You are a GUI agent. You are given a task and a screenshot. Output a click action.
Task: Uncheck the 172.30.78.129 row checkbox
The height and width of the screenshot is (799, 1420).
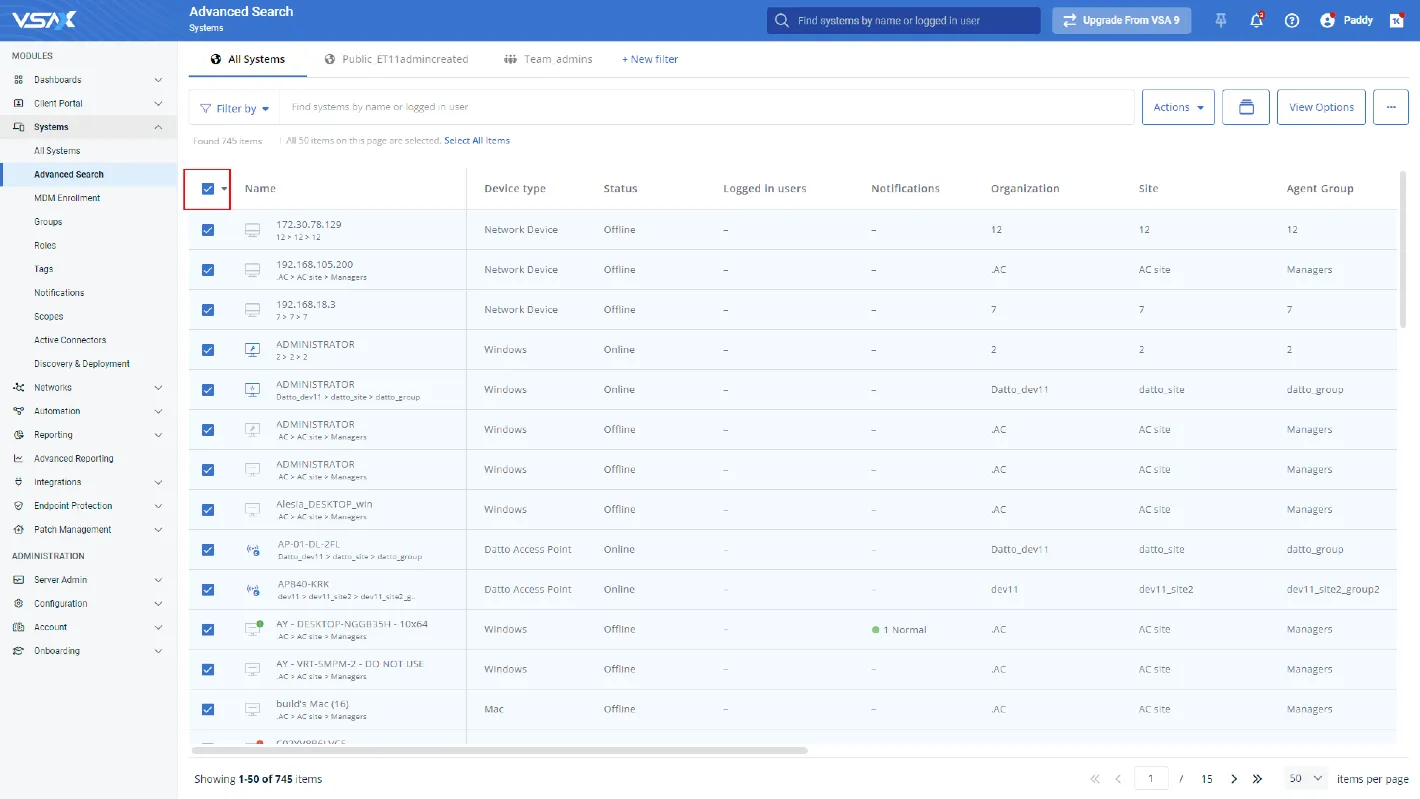click(x=208, y=230)
